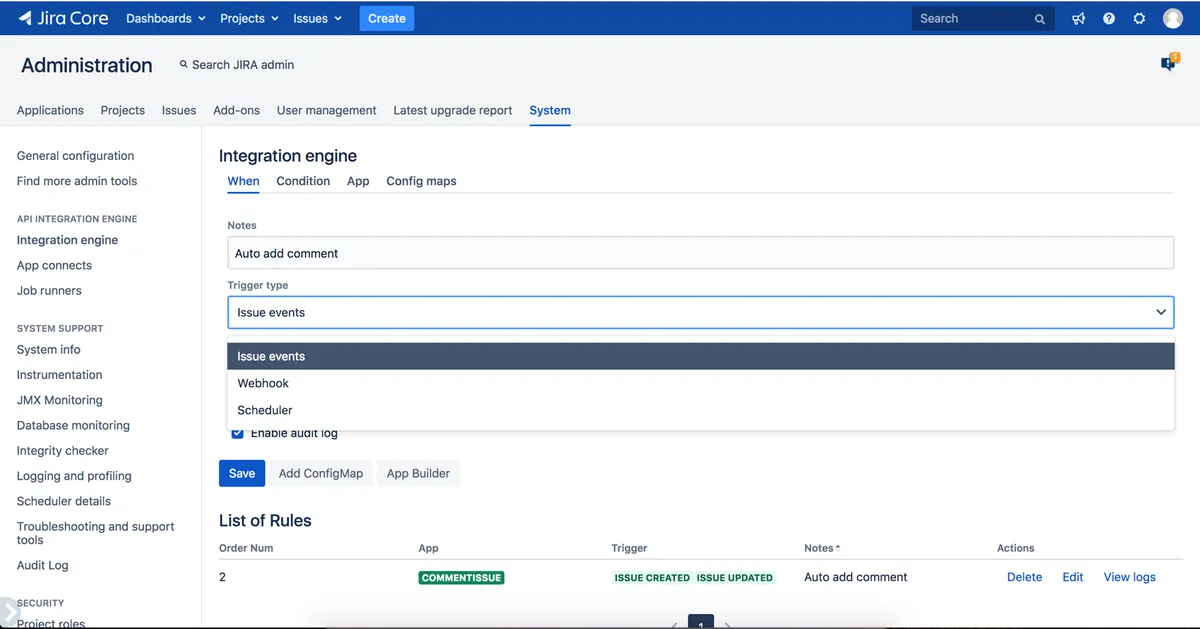Open System info in sidebar
The width and height of the screenshot is (1200, 629).
pos(49,350)
